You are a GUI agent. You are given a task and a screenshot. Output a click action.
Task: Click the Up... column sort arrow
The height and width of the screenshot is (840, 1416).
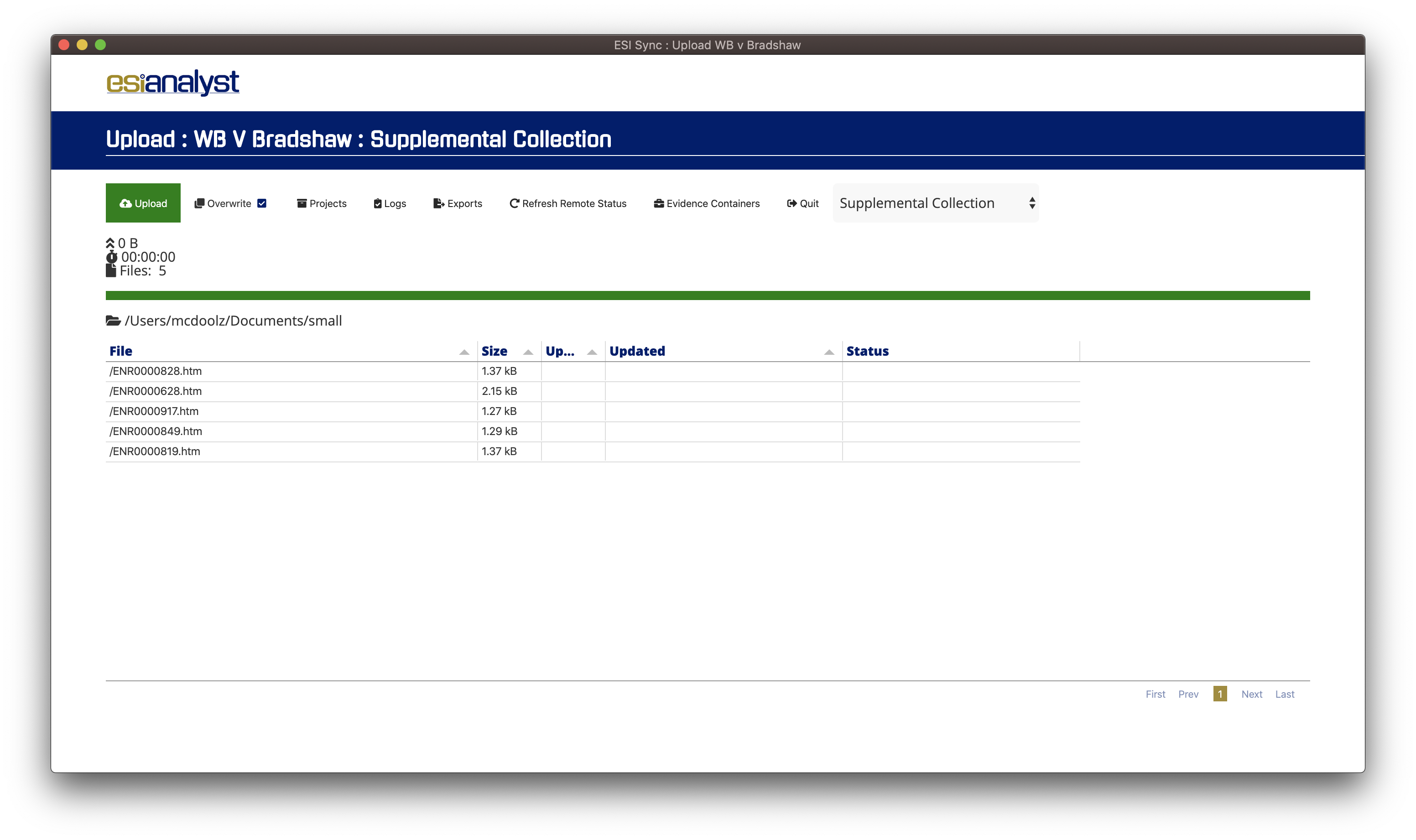tap(592, 352)
